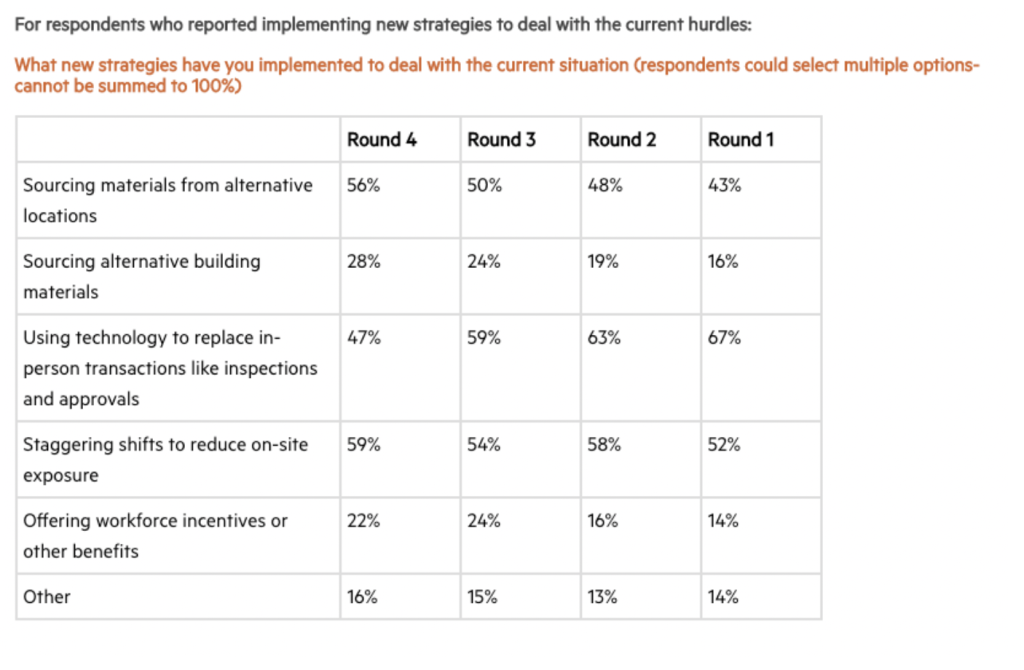Viewport: 1024px width, 670px height.
Task: Select the 'Sourcing alternative building materials' row label
Action: pos(142,276)
